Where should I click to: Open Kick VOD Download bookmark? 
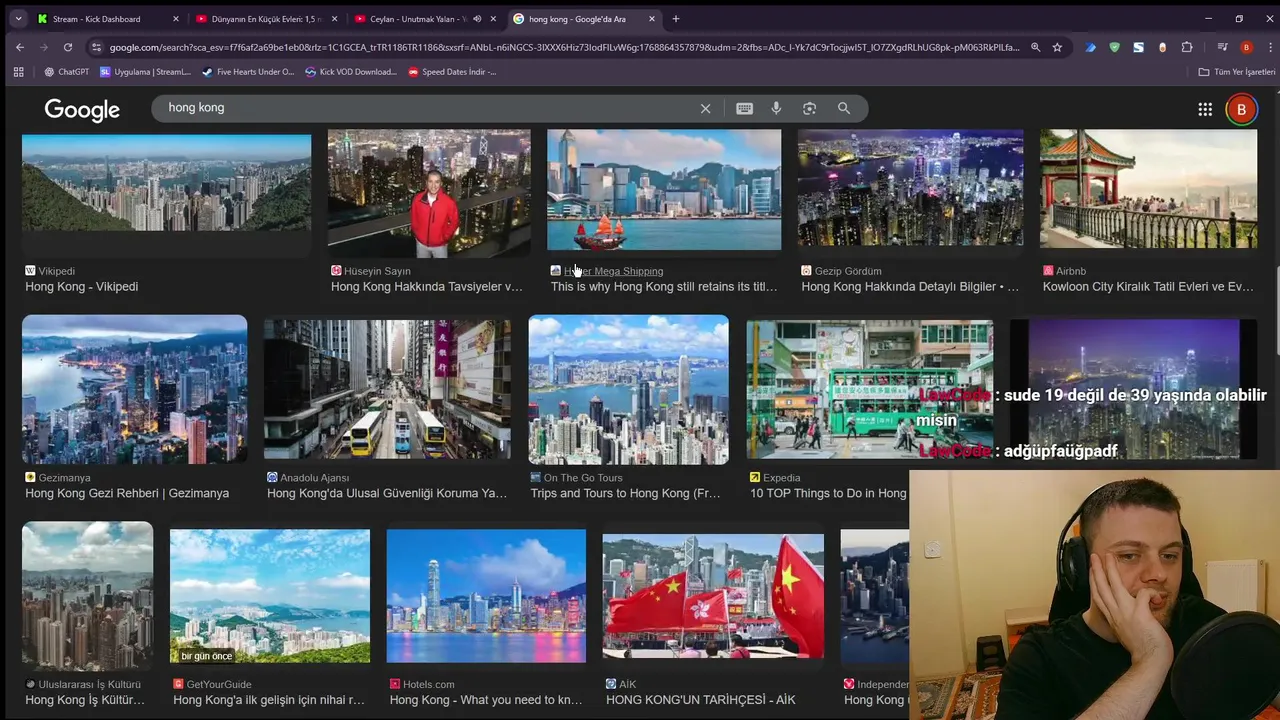pos(351,72)
